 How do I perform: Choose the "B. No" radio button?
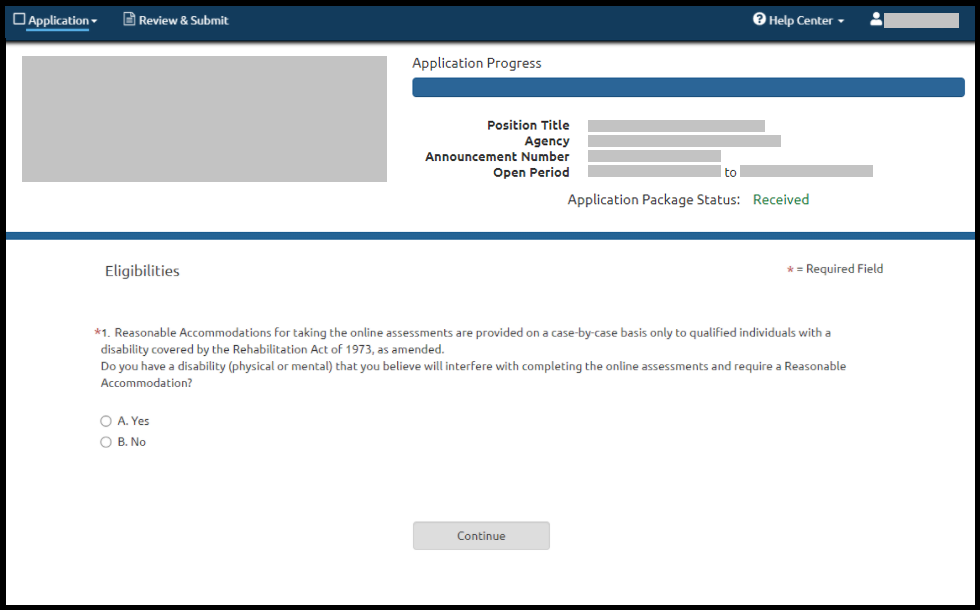coord(106,442)
